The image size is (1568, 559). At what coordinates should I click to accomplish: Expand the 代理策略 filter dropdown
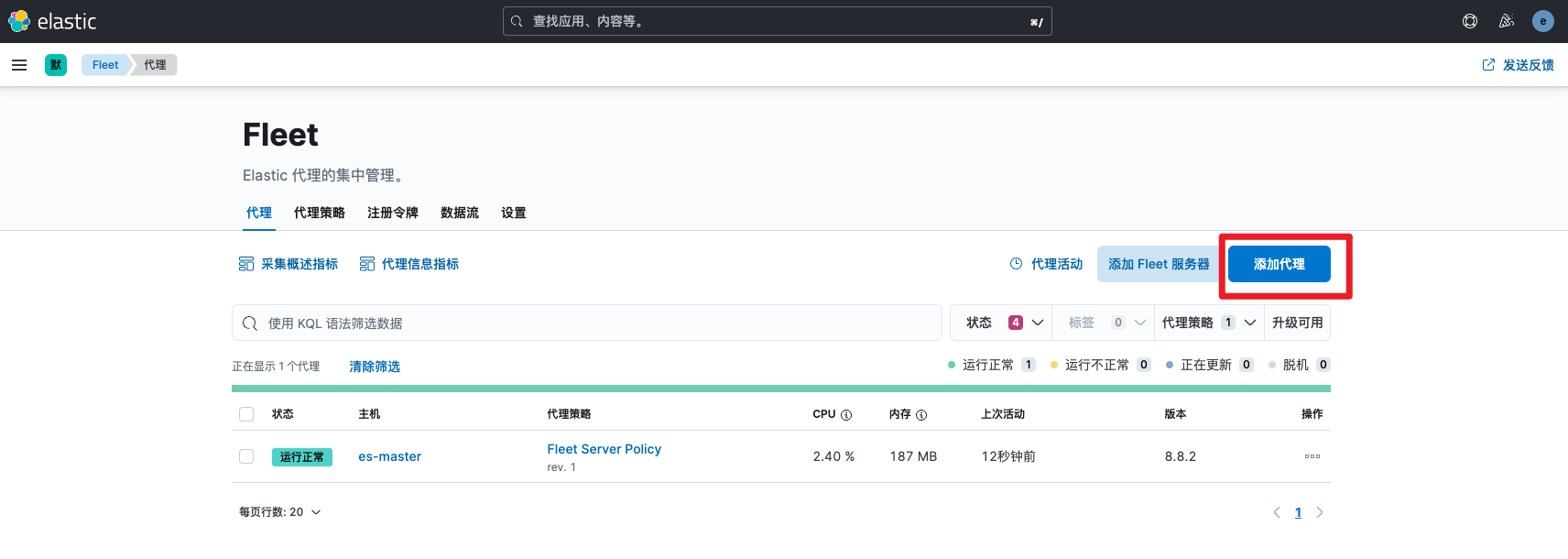pyautogui.click(x=1209, y=323)
